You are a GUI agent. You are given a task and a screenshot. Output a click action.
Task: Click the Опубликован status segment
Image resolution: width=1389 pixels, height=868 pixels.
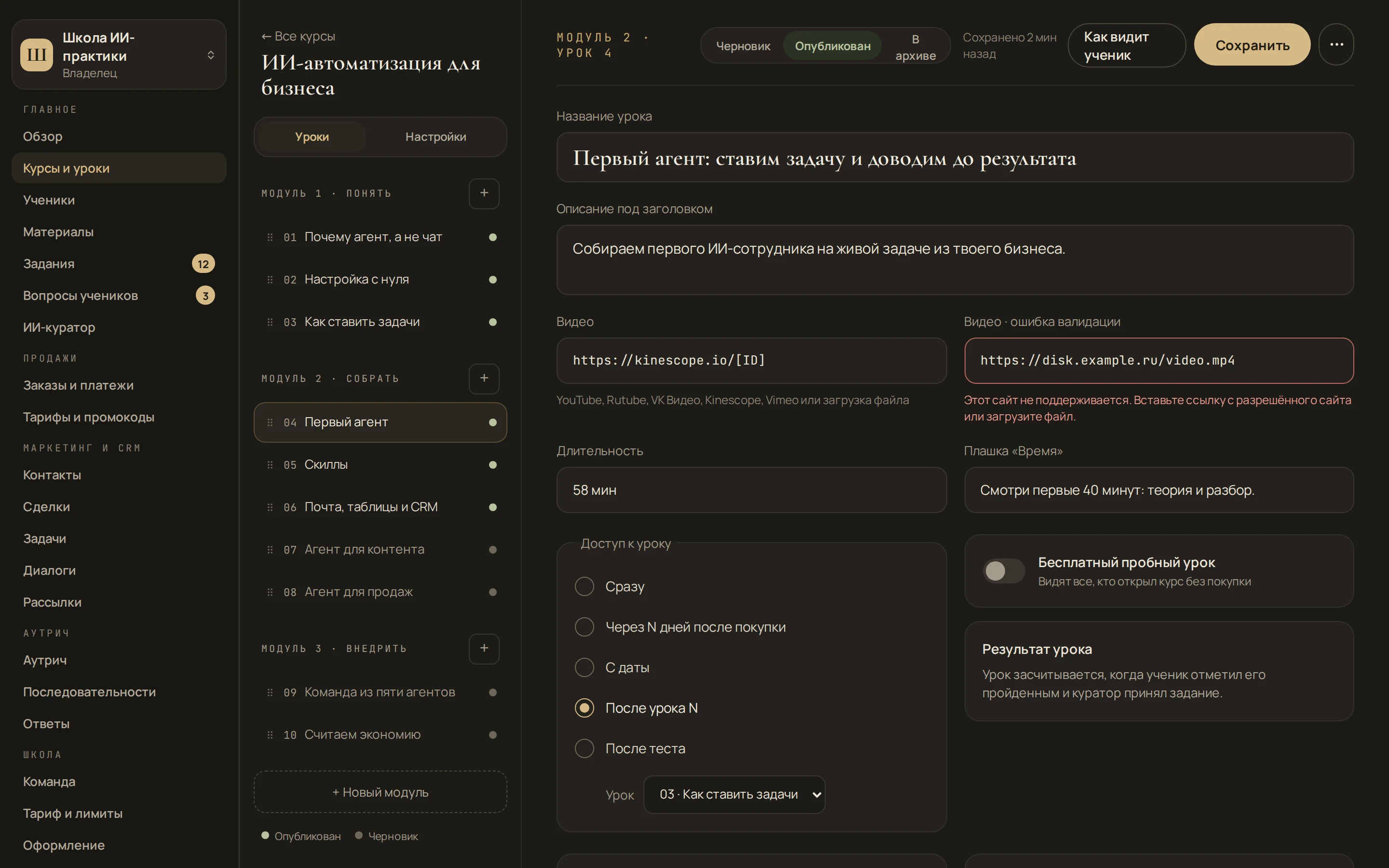(x=832, y=46)
